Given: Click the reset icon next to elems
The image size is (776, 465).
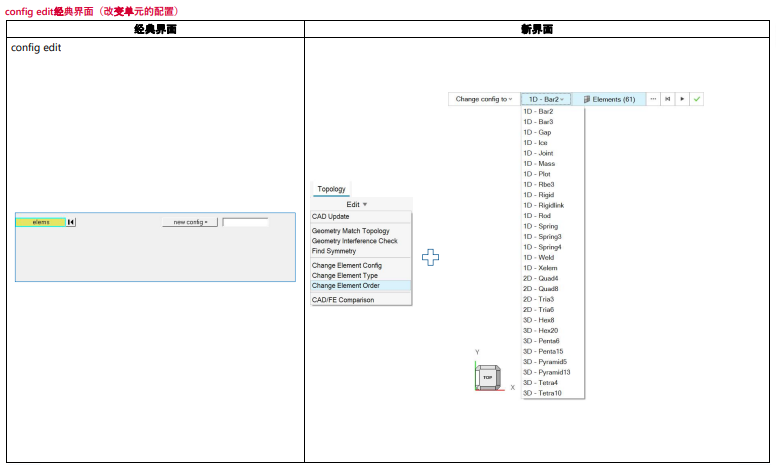Looking at the screenshot, I should 71,222.
